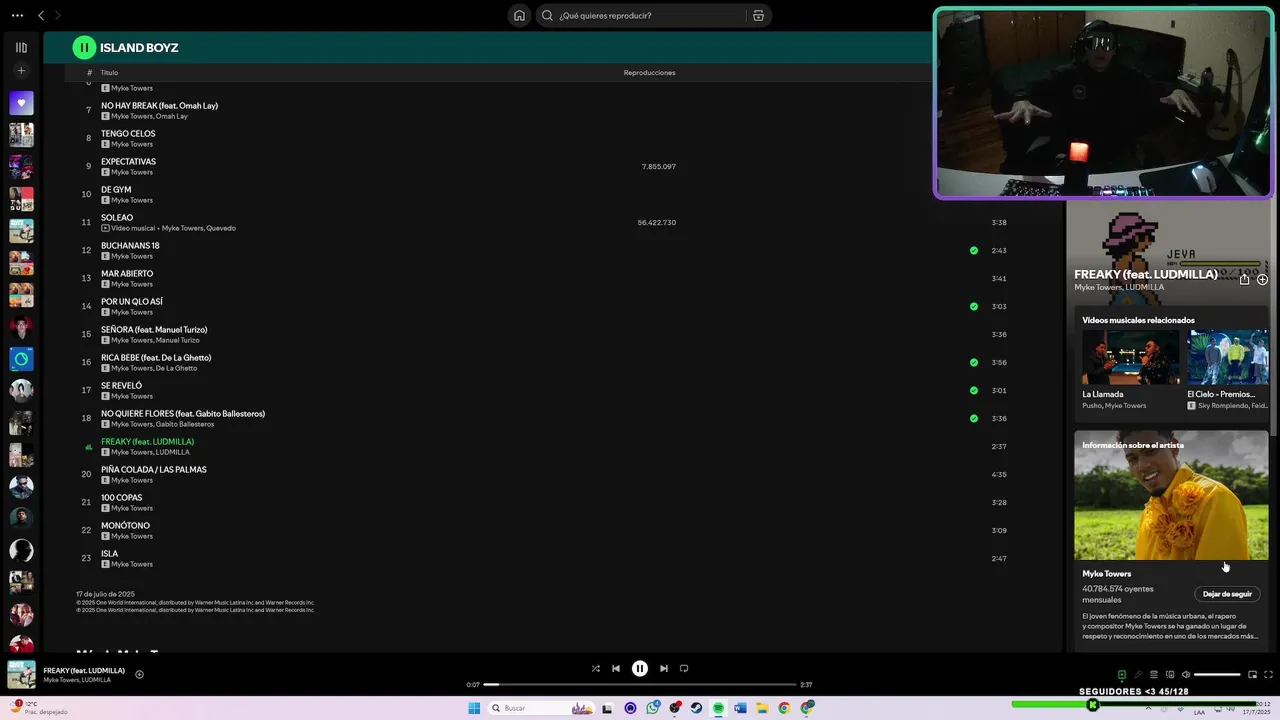Open Word from the taskbar
The width and height of the screenshot is (1280, 720).
click(x=740, y=708)
